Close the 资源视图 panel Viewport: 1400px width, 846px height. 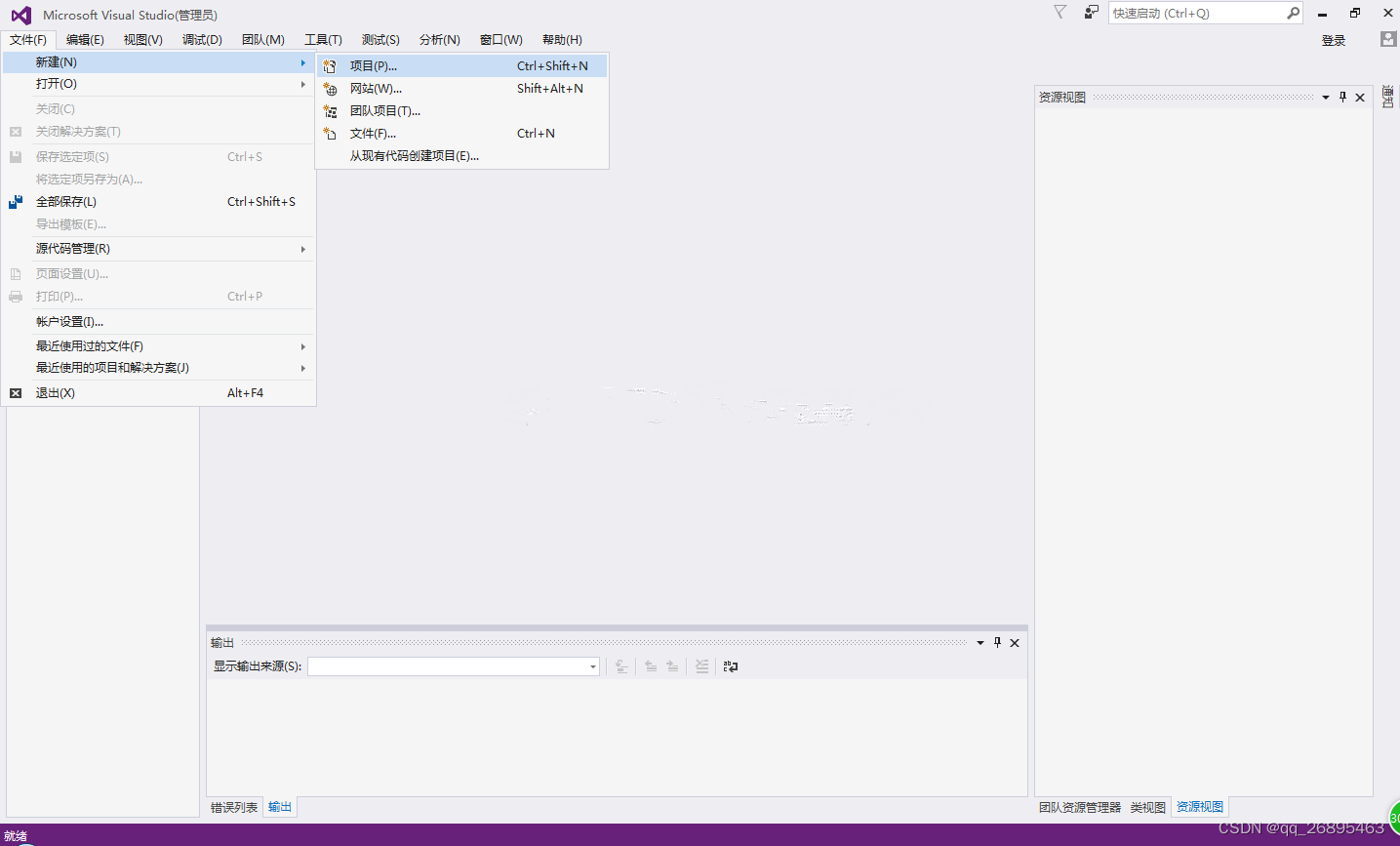point(1360,98)
